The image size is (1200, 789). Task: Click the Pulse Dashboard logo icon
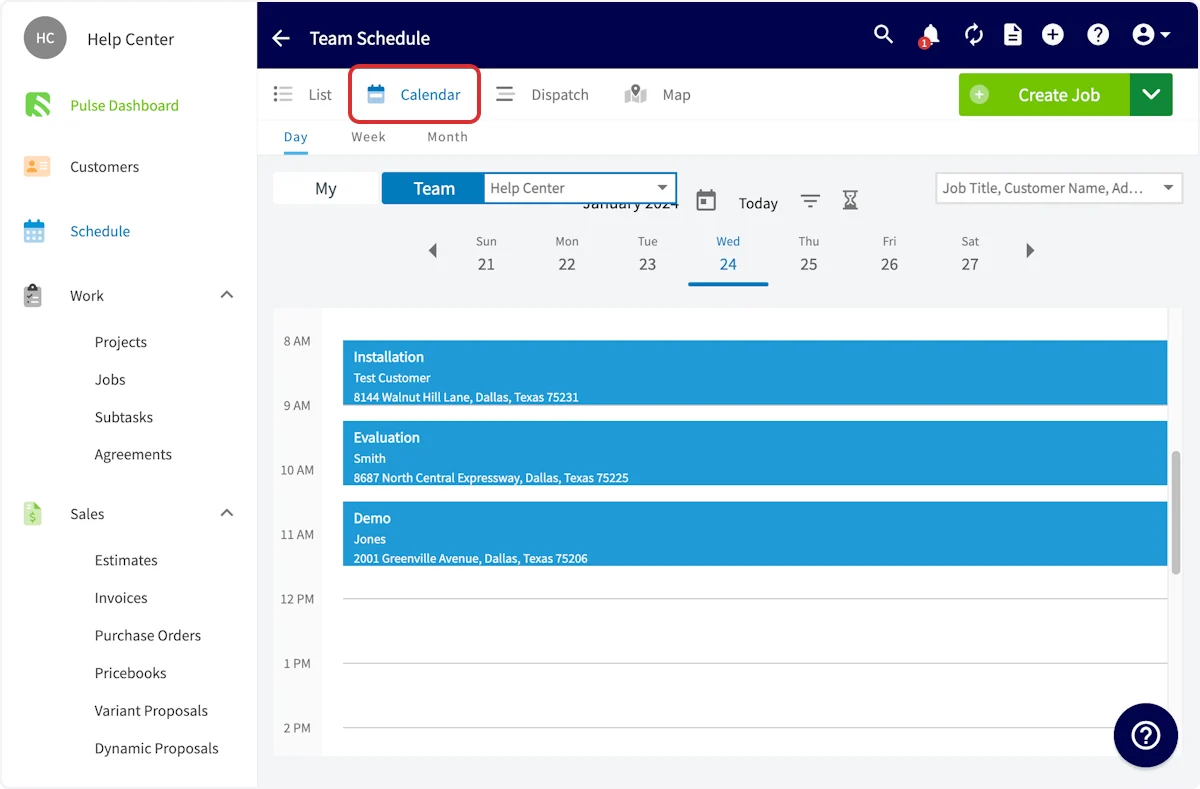[x=37, y=105]
